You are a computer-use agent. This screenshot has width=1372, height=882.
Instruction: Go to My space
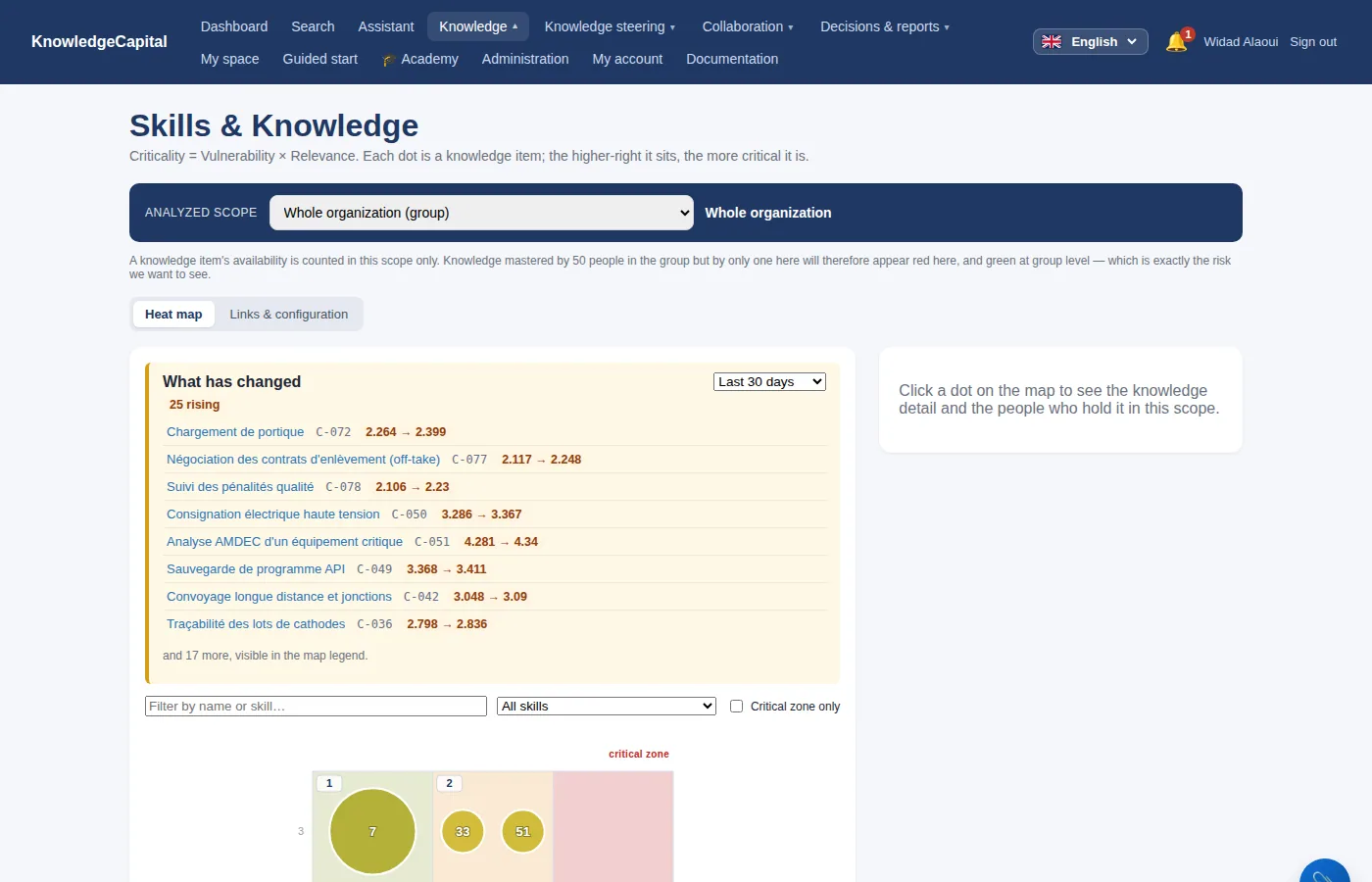coord(230,59)
